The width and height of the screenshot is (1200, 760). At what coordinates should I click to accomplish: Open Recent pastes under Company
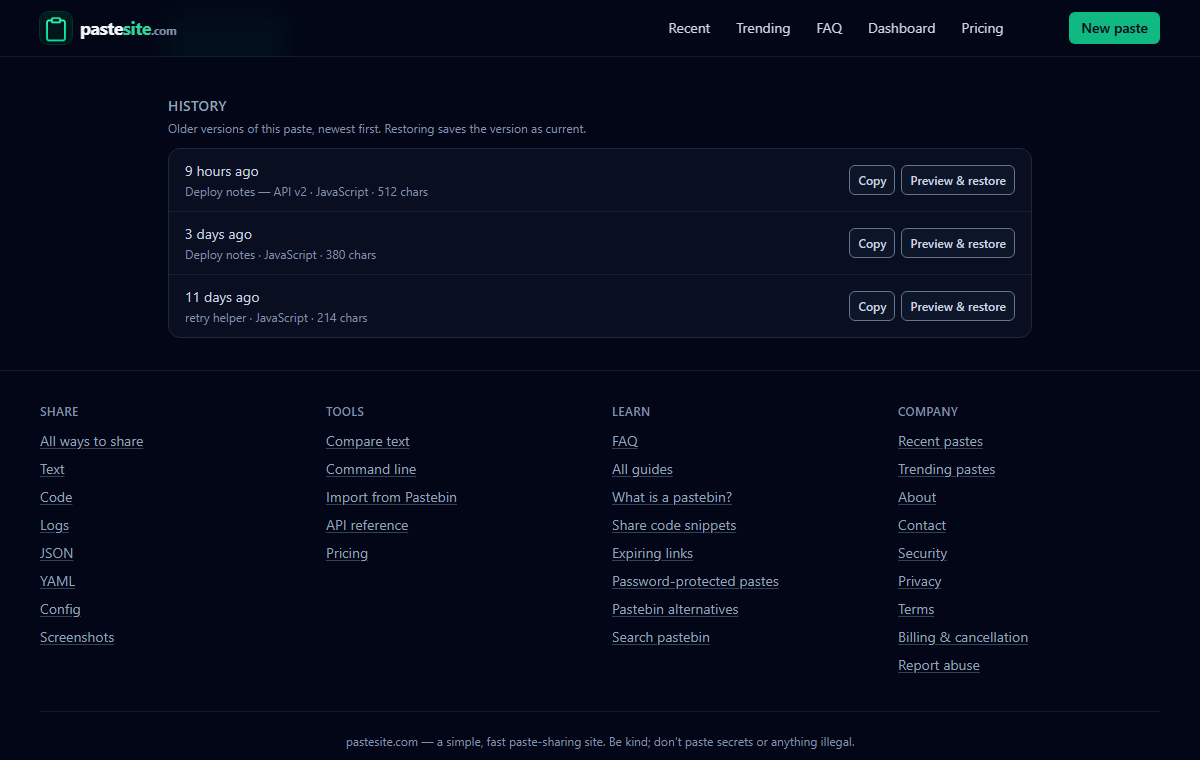click(940, 442)
